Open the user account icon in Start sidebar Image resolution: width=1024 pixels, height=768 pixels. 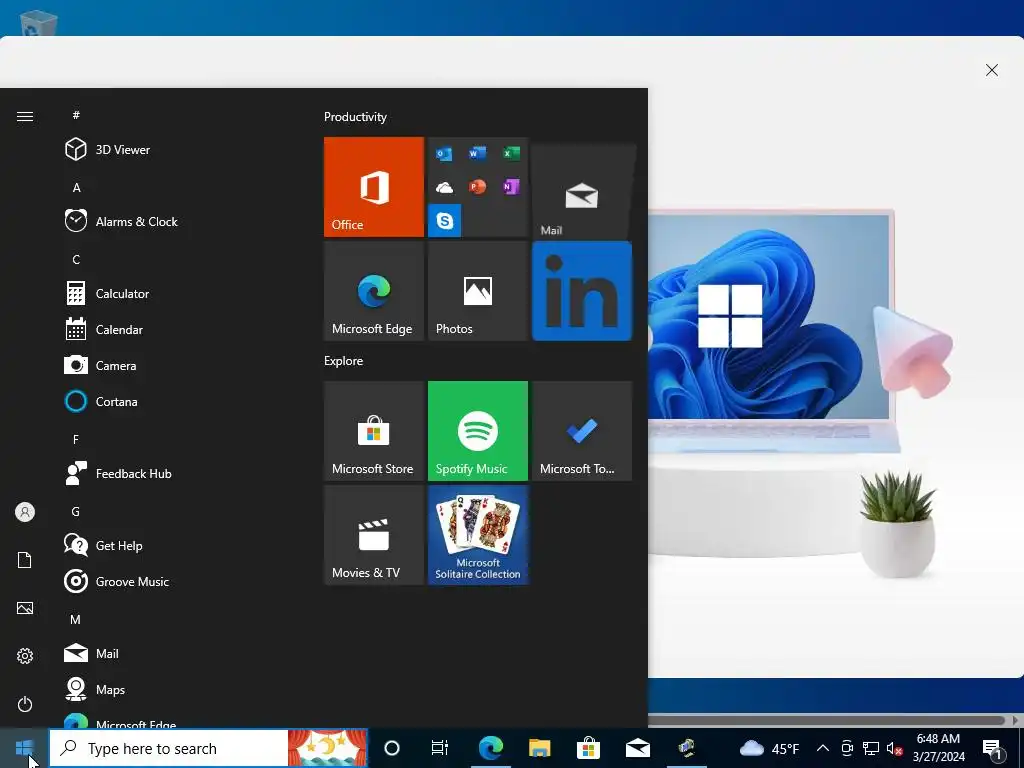[x=25, y=512]
